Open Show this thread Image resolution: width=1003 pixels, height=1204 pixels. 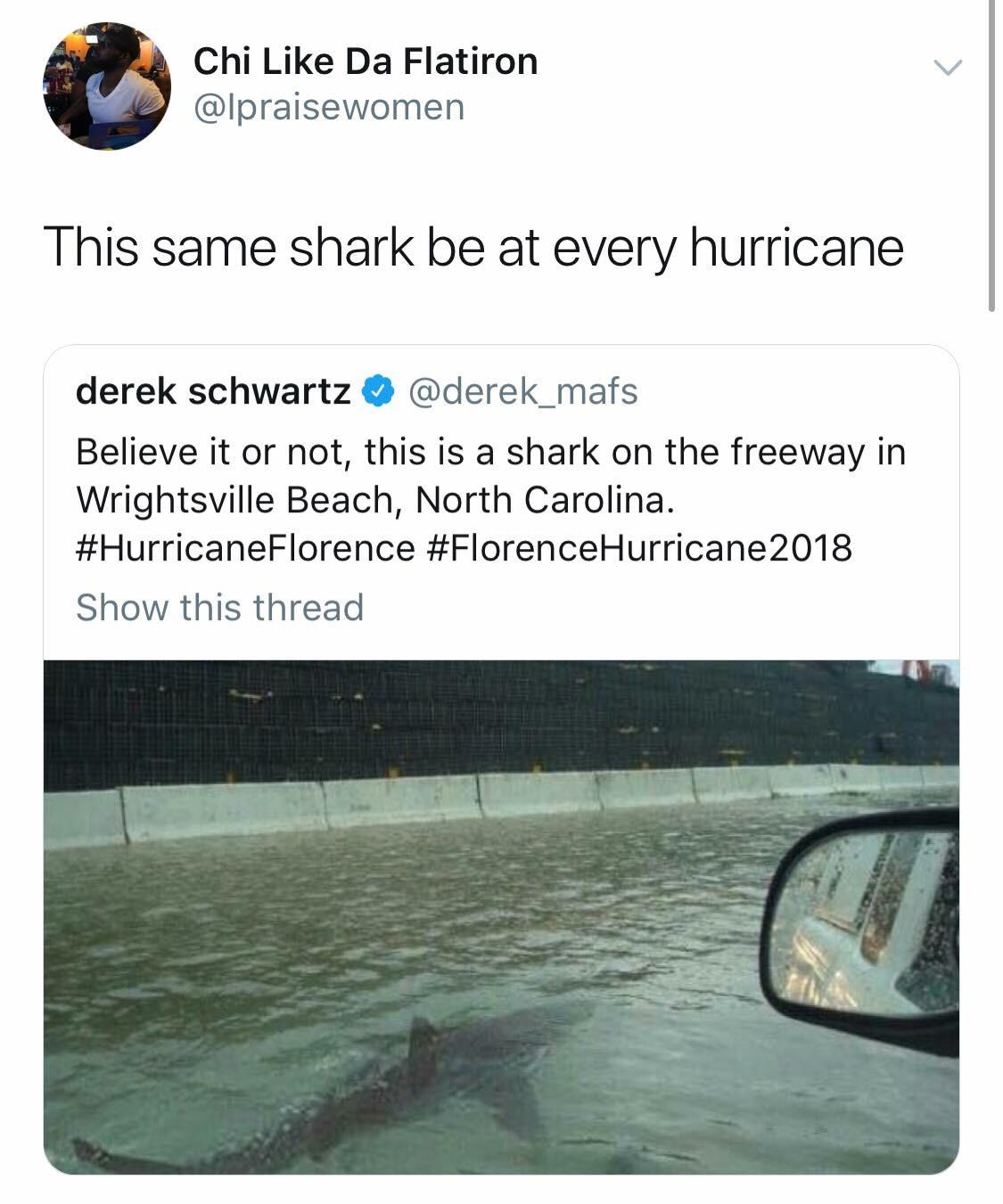[220, 610]
